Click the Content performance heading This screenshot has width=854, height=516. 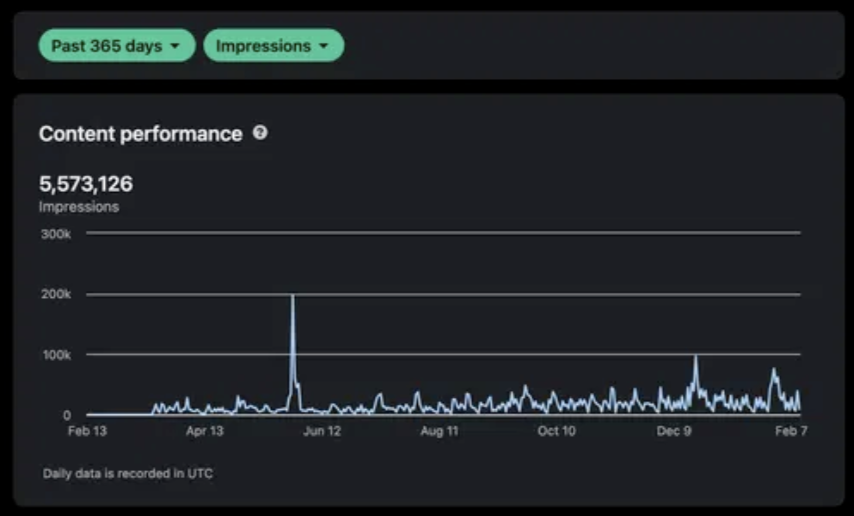coord(140,133)
